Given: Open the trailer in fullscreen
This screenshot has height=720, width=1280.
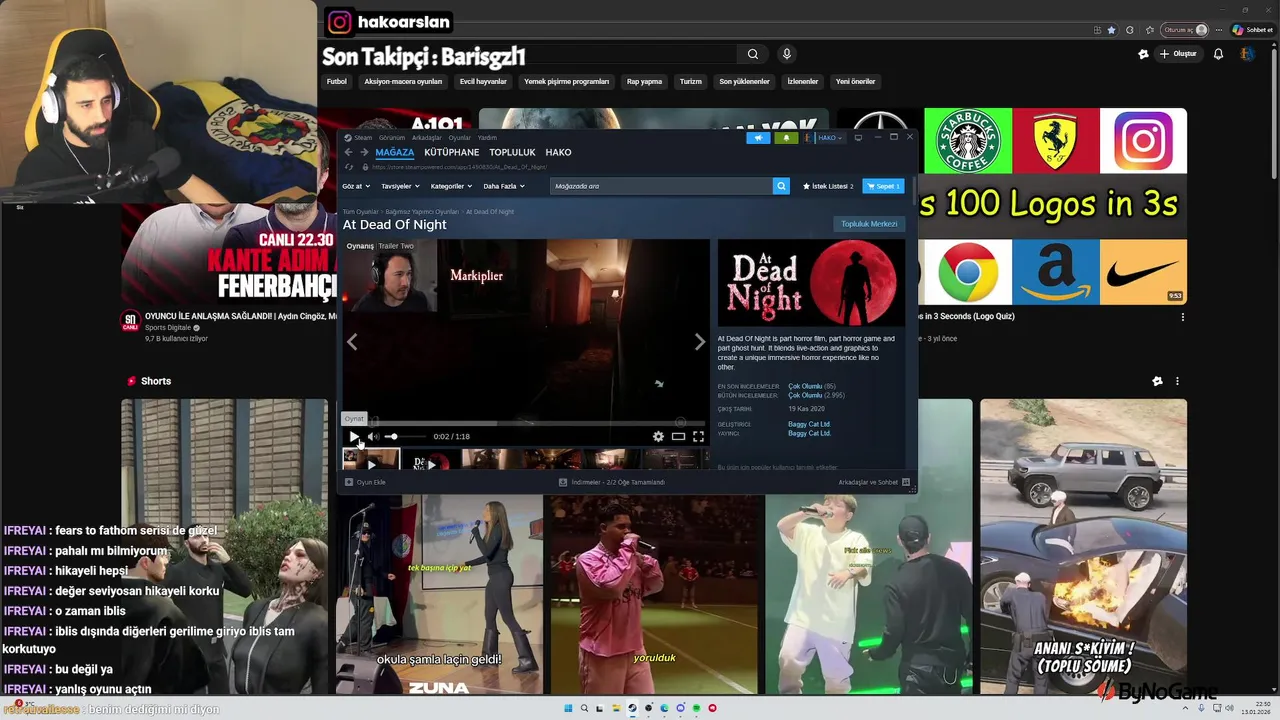Looking at the screenshot, I should [x=698, y=436].
